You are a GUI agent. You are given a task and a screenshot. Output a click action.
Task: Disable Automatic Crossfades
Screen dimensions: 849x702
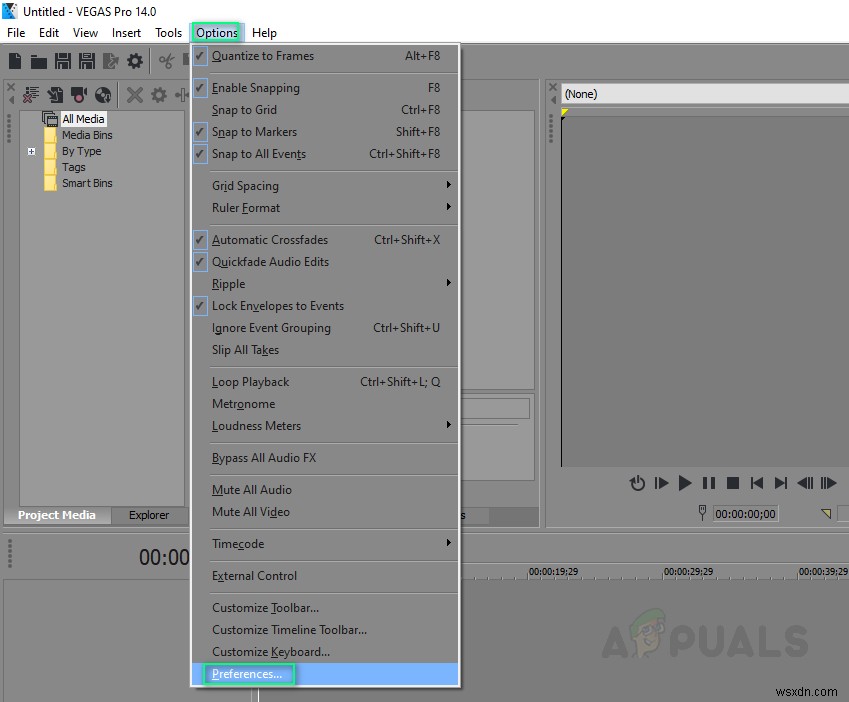click(x=325, y=240)
